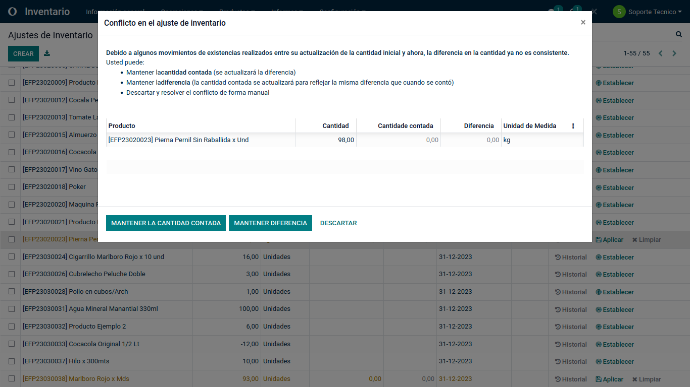Tick checkbox for Cigarrillo Marlboro Rojo row

tap(12, 257)
